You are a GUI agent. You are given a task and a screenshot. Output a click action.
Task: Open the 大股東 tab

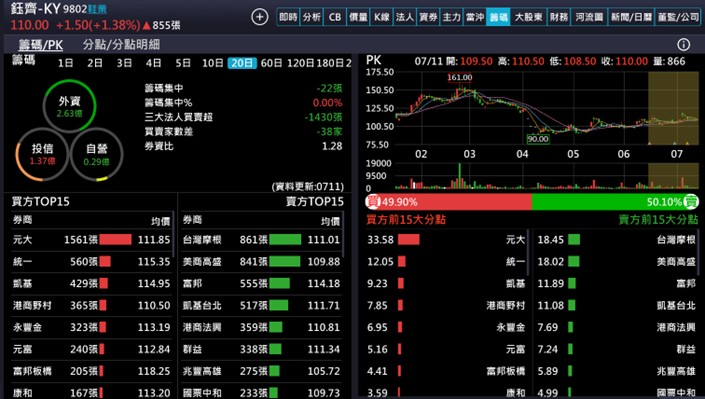pos(528,17)
